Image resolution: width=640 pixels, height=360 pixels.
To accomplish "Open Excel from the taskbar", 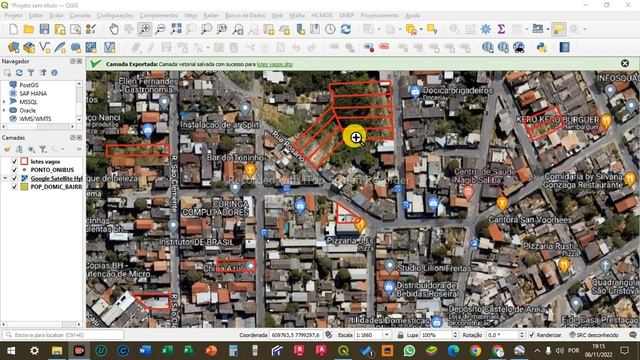I will (x=167, y=351).
